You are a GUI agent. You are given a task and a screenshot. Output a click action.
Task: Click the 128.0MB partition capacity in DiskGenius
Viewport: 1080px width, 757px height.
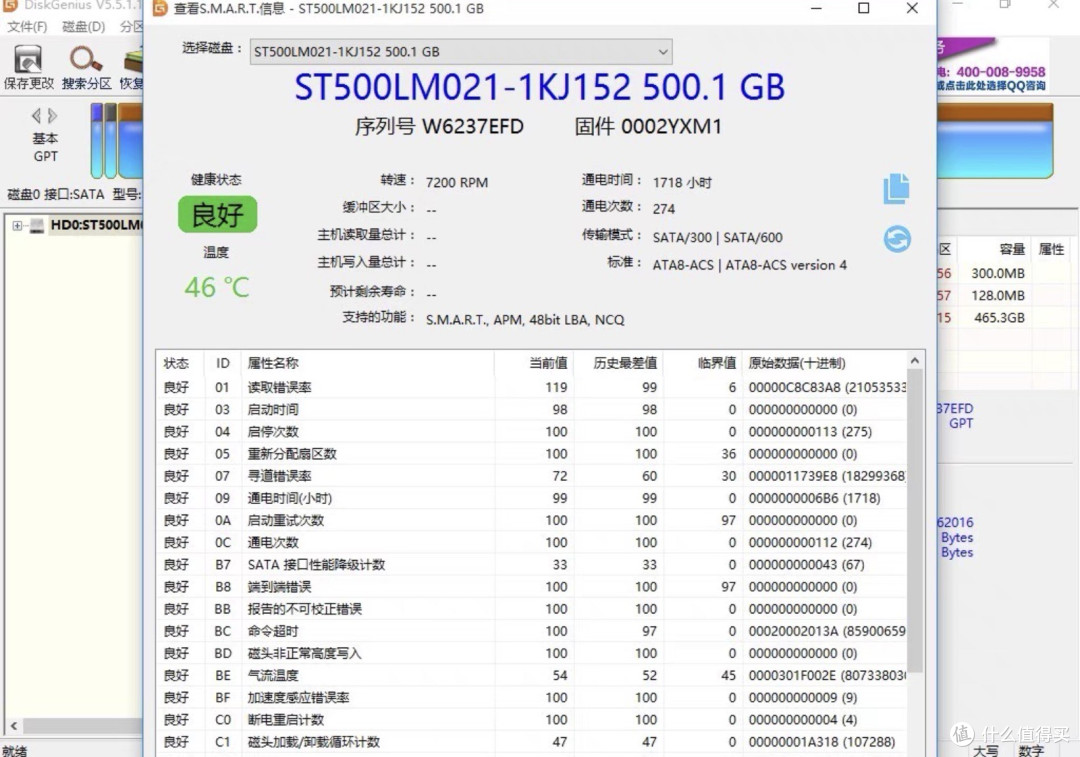click(998, 295)
